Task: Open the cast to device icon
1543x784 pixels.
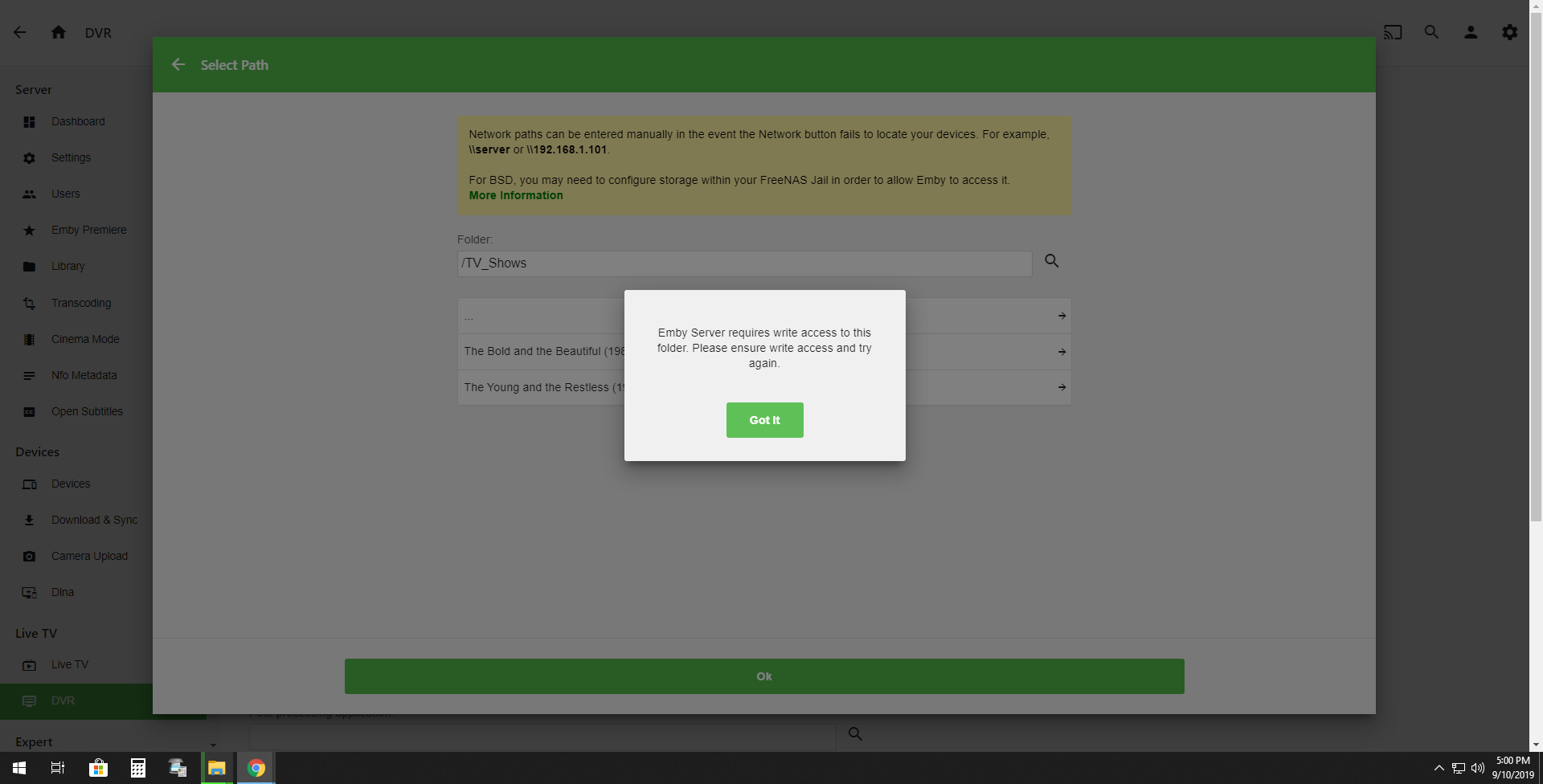Action: pyautogui.click(x=1393, y=32)
